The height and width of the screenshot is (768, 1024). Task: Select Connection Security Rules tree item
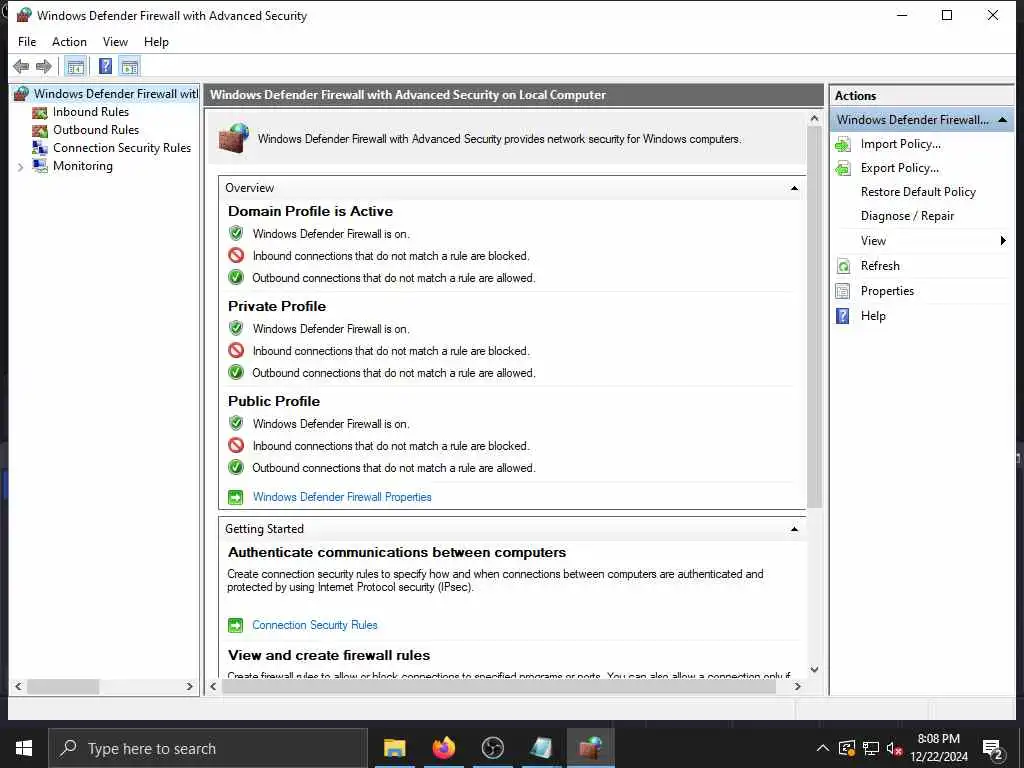122,148
